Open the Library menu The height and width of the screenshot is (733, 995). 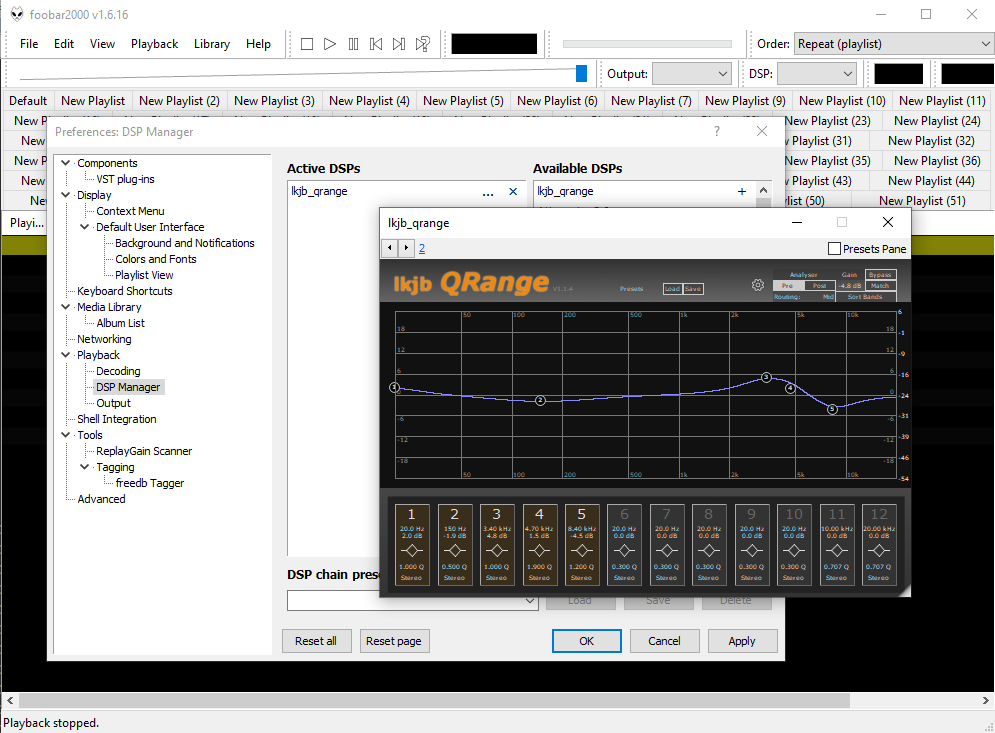click(212, 44)
